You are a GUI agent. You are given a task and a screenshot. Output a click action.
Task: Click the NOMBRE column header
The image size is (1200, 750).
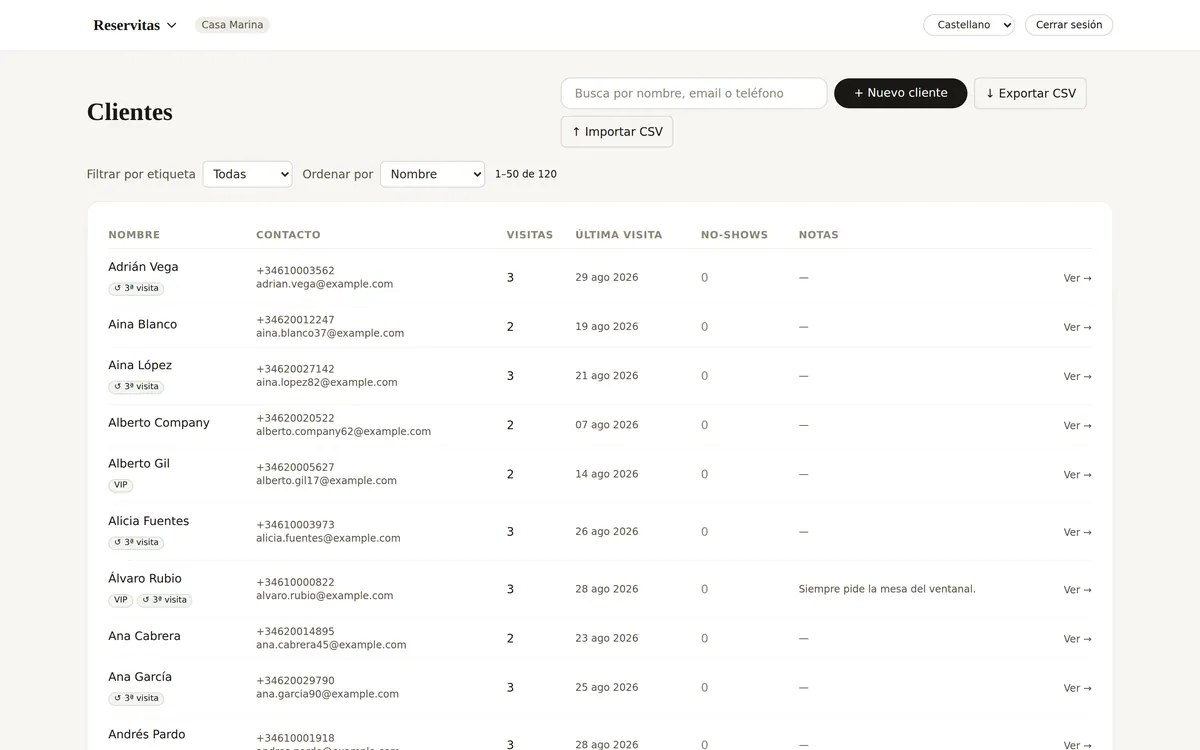(x=134, y=235)
